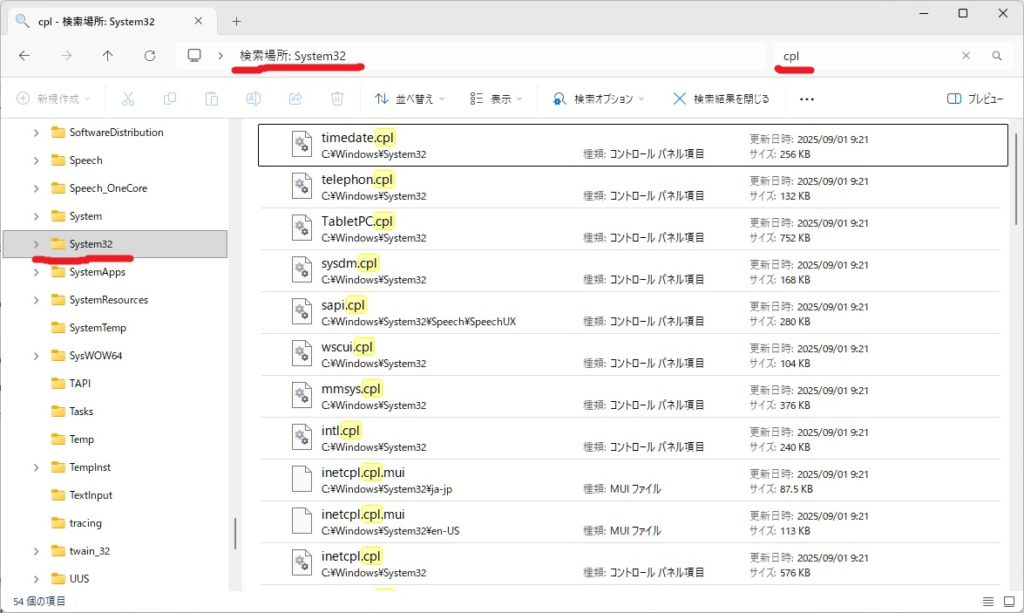Viewport: 1024px width, 613px height.
Task: Open the 並べ替え sort dropdown
Action: (410, 99)
